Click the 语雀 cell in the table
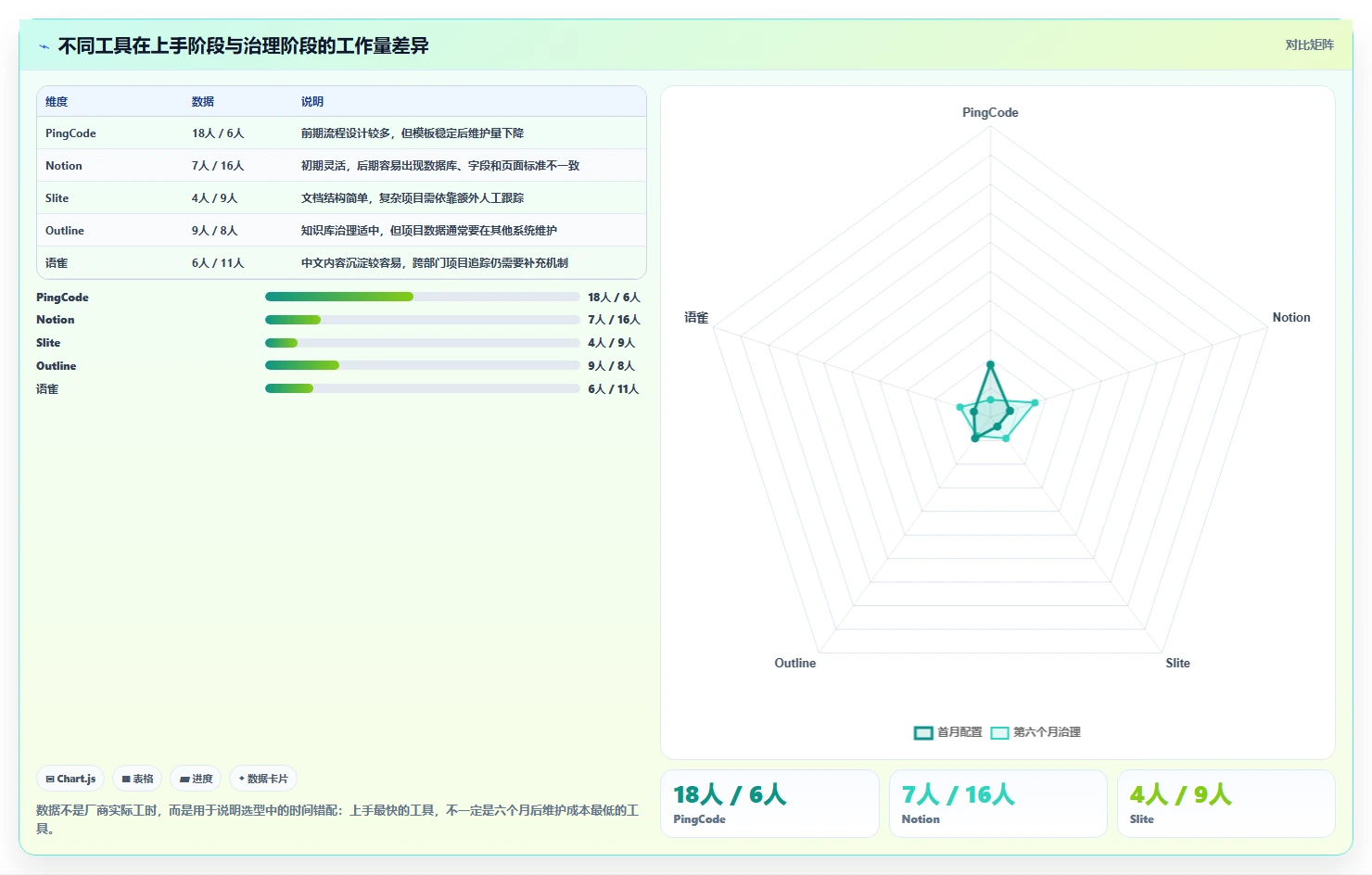 [x=57, y=263]
